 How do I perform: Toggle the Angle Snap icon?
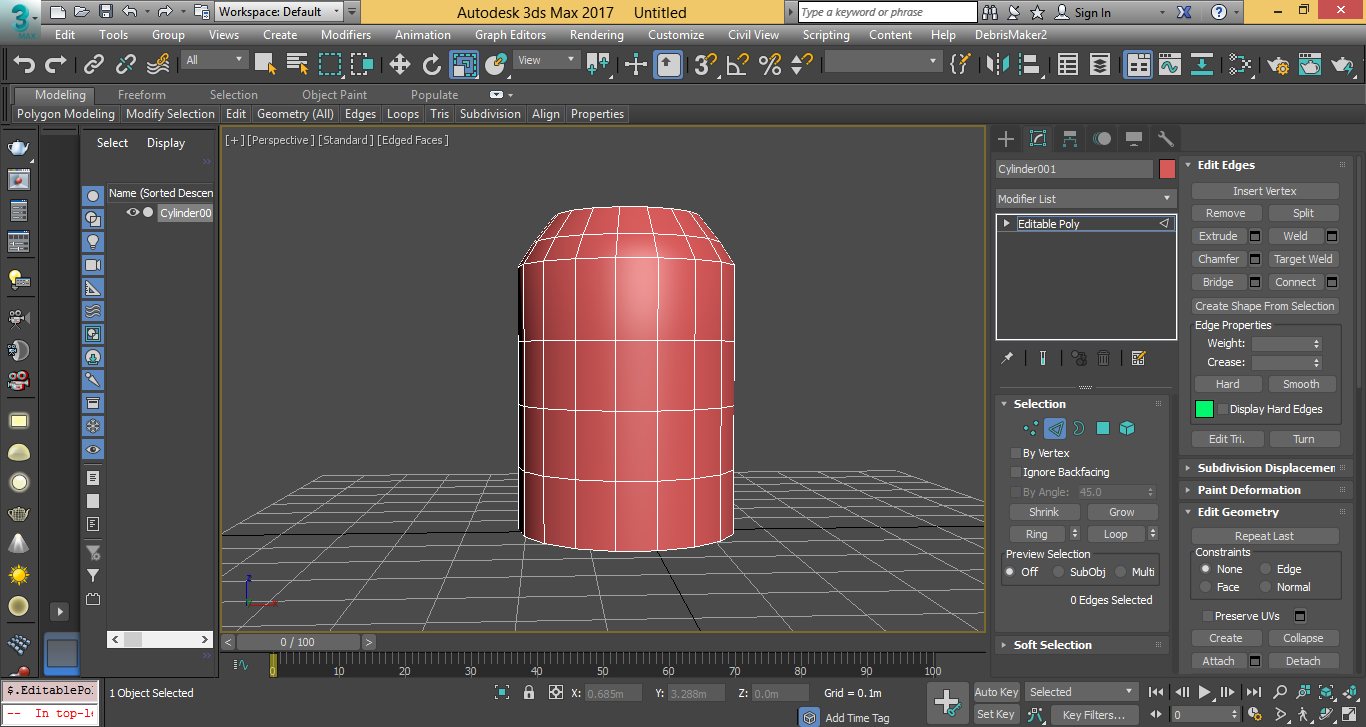coord(737,64)
